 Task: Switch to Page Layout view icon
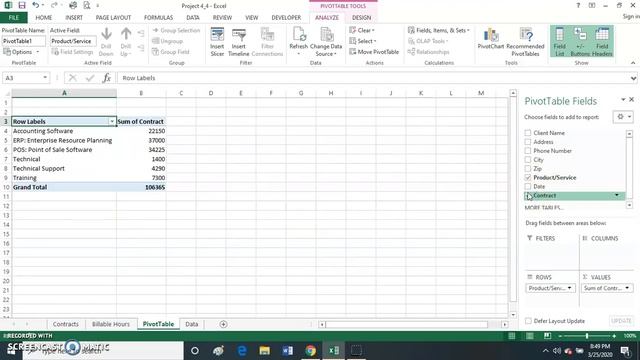tap(529, 336)
